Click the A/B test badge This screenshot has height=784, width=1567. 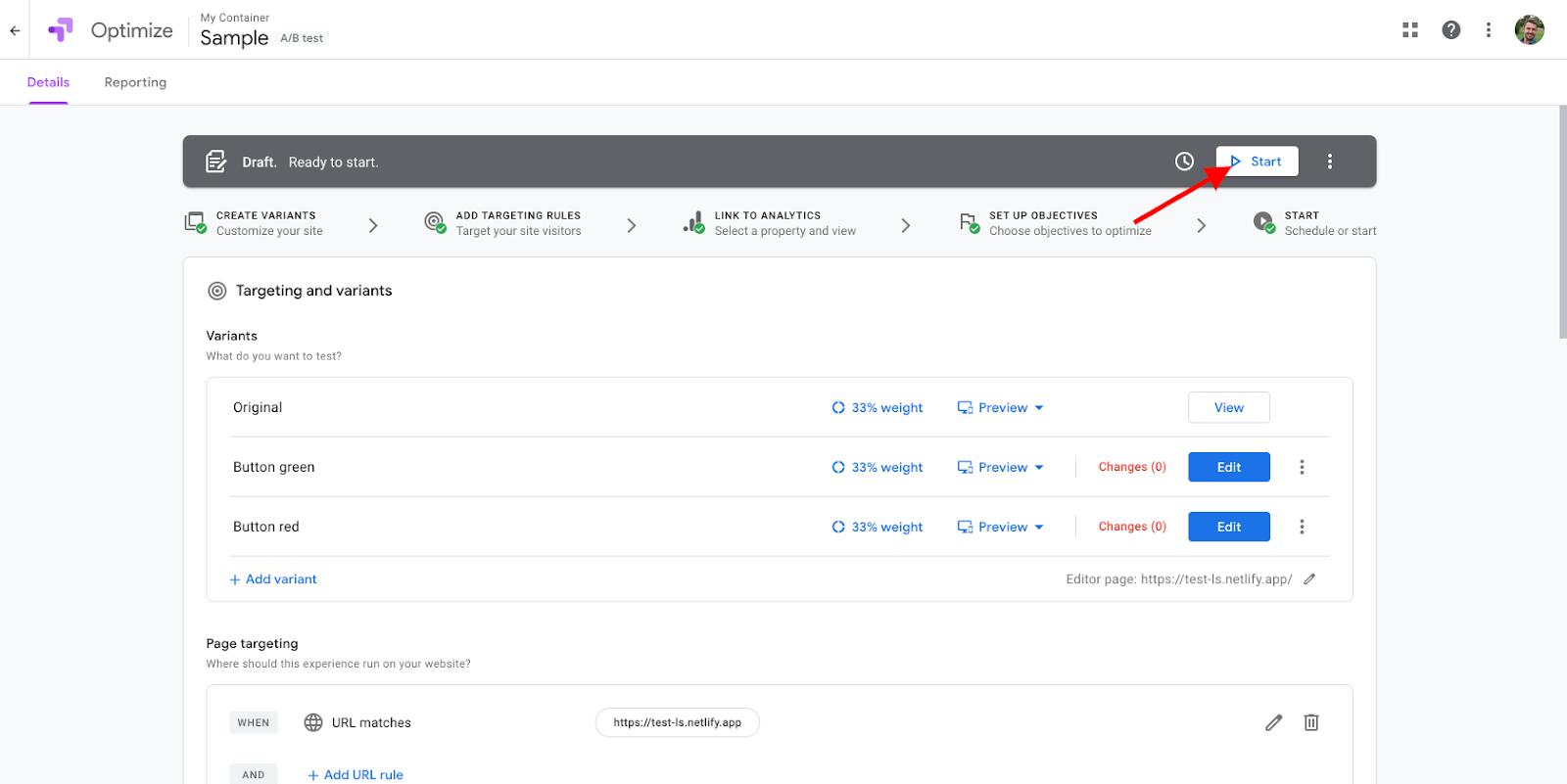302,38
